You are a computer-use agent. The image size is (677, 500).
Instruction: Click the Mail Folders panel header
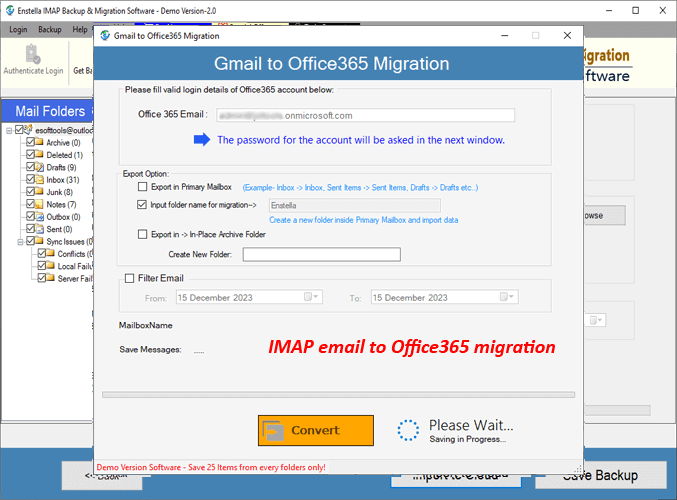tap(48, 111)
